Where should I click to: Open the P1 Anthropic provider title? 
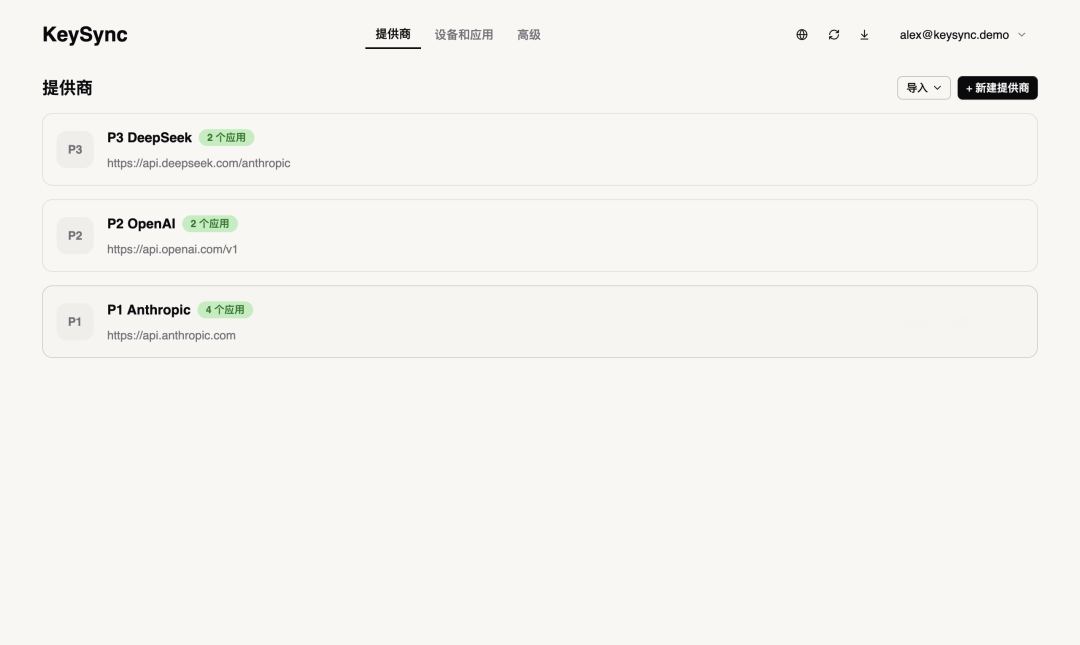pyautogui.click(x=149, y=310)
